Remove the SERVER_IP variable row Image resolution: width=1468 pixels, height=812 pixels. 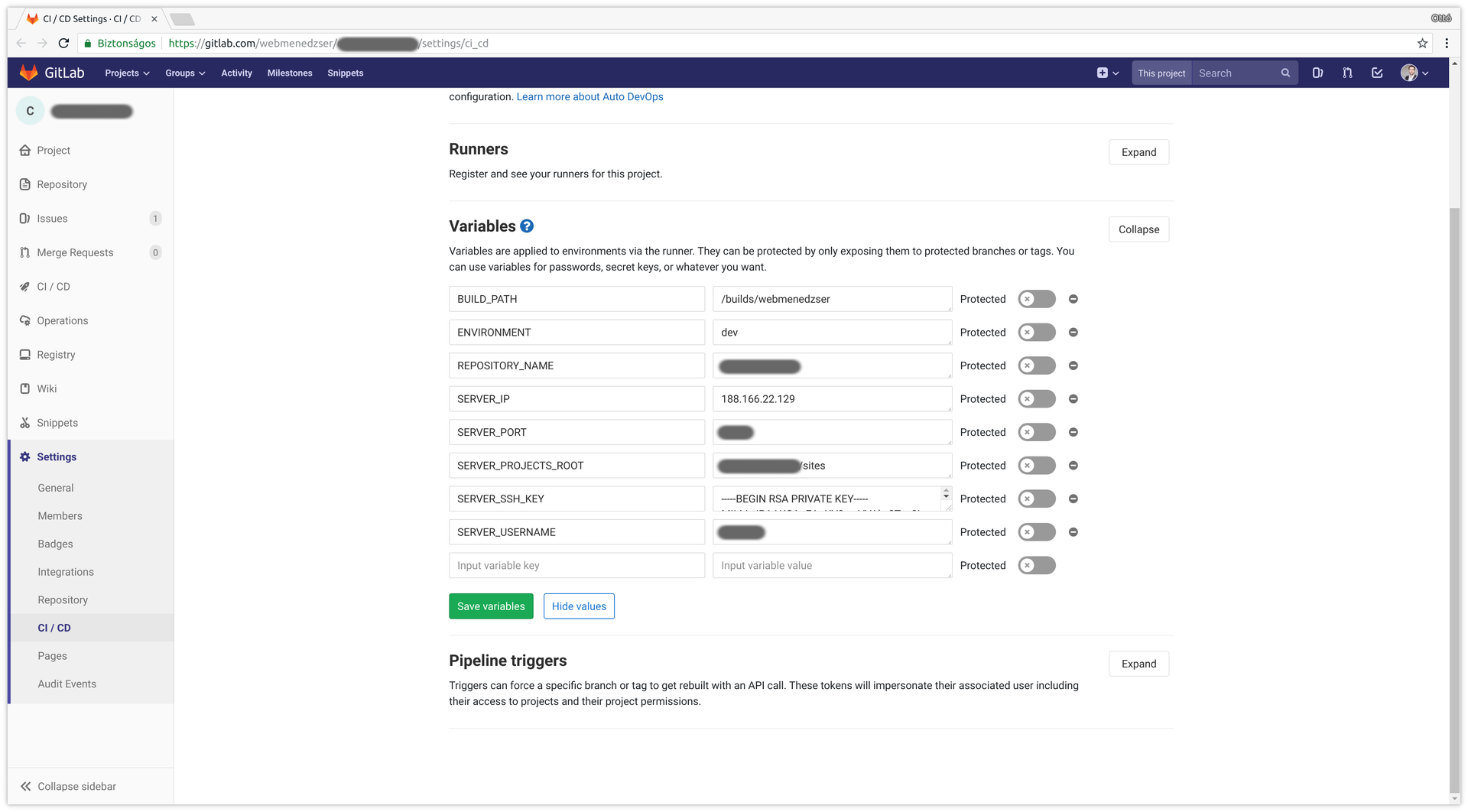pyautogui.click(x=1073, y=399)
